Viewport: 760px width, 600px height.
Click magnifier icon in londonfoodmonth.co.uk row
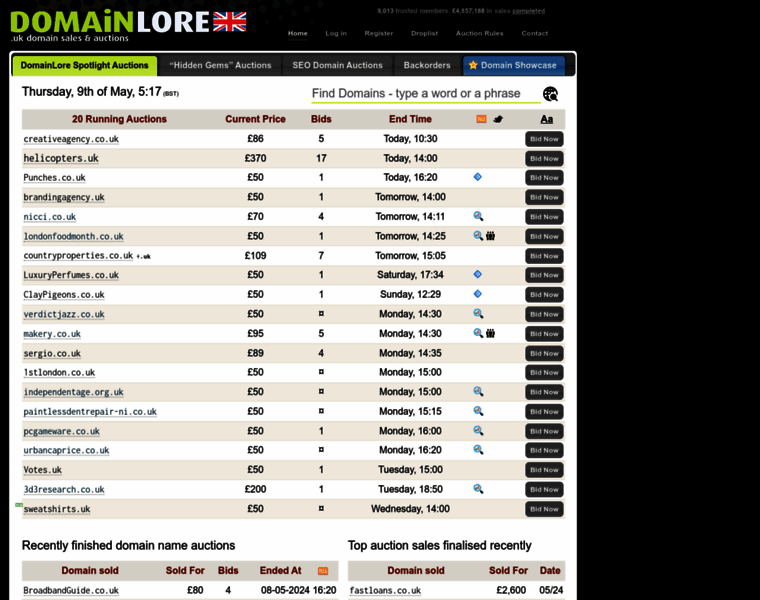click(478, 236)
